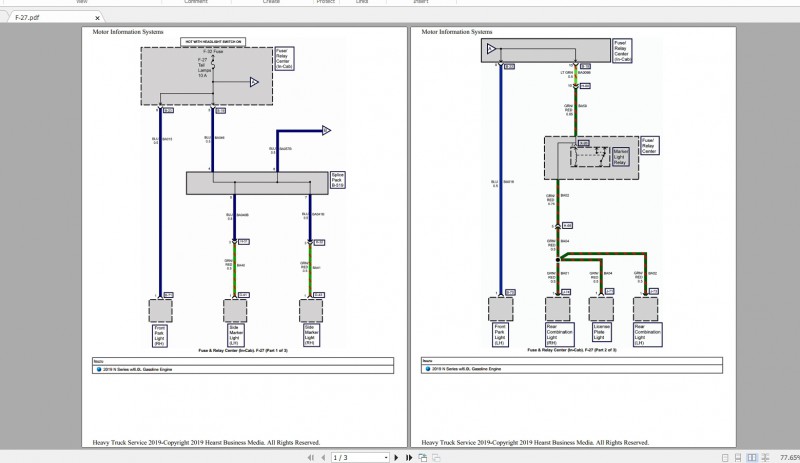Viewport: 800px width, 463px height.
Task: Go to previous page arrow
Action: pyautogui.click(x=323, y=458)
